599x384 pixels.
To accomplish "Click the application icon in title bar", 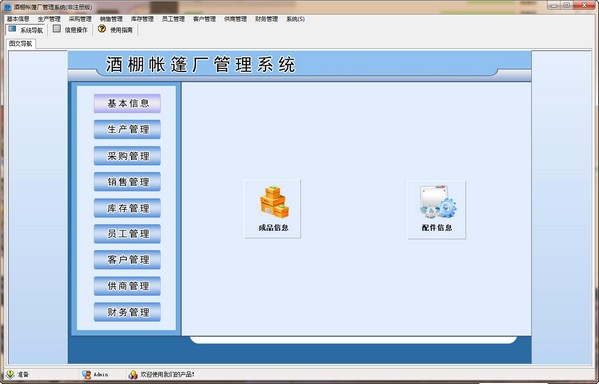I will coord(7,7).
